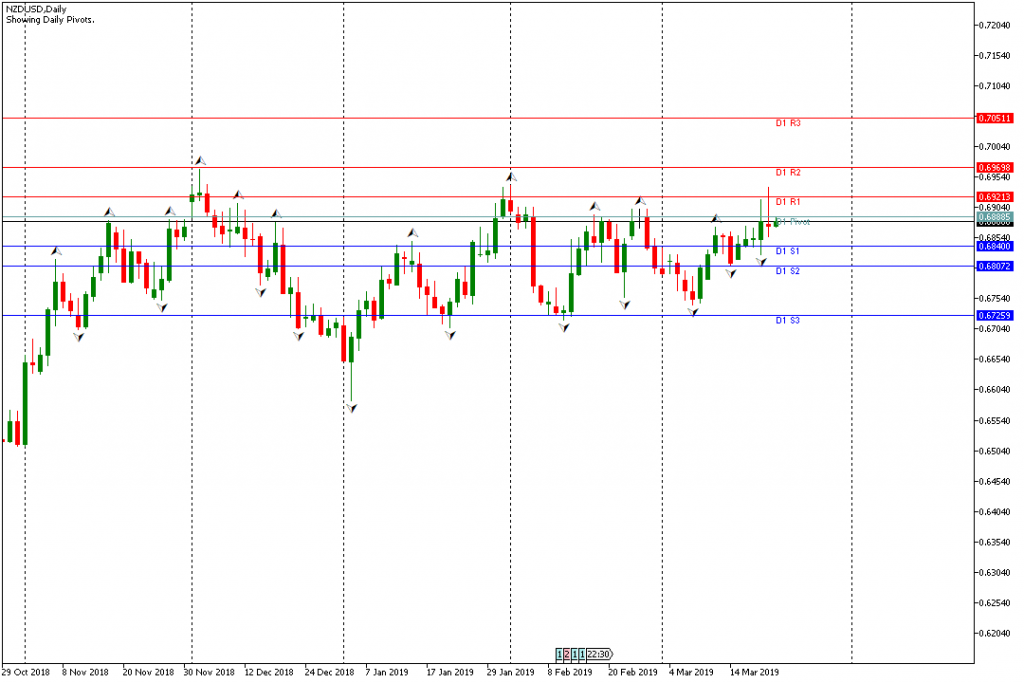The image size is (1024, 683).
Task: Click the D1 R1 resistance line label
Action: [789, 202]
